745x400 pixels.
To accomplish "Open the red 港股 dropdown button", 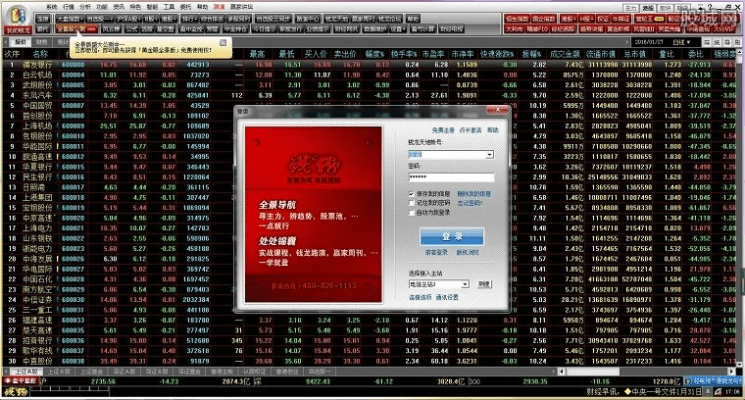I will (x=568, y=19).
